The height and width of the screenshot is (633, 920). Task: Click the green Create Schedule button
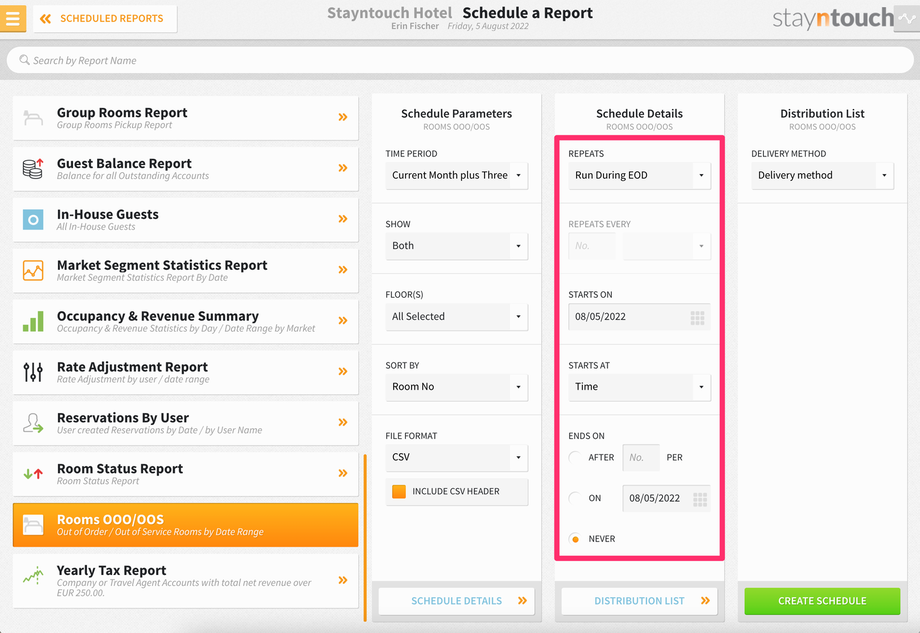pos(823,601)
